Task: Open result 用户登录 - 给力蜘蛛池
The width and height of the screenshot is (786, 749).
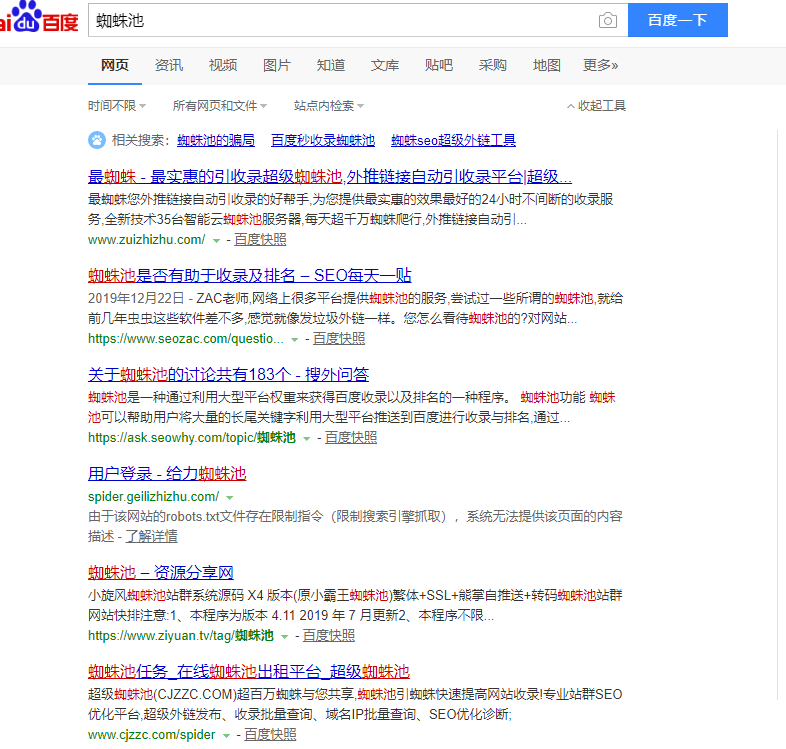Action: (167, 474)
